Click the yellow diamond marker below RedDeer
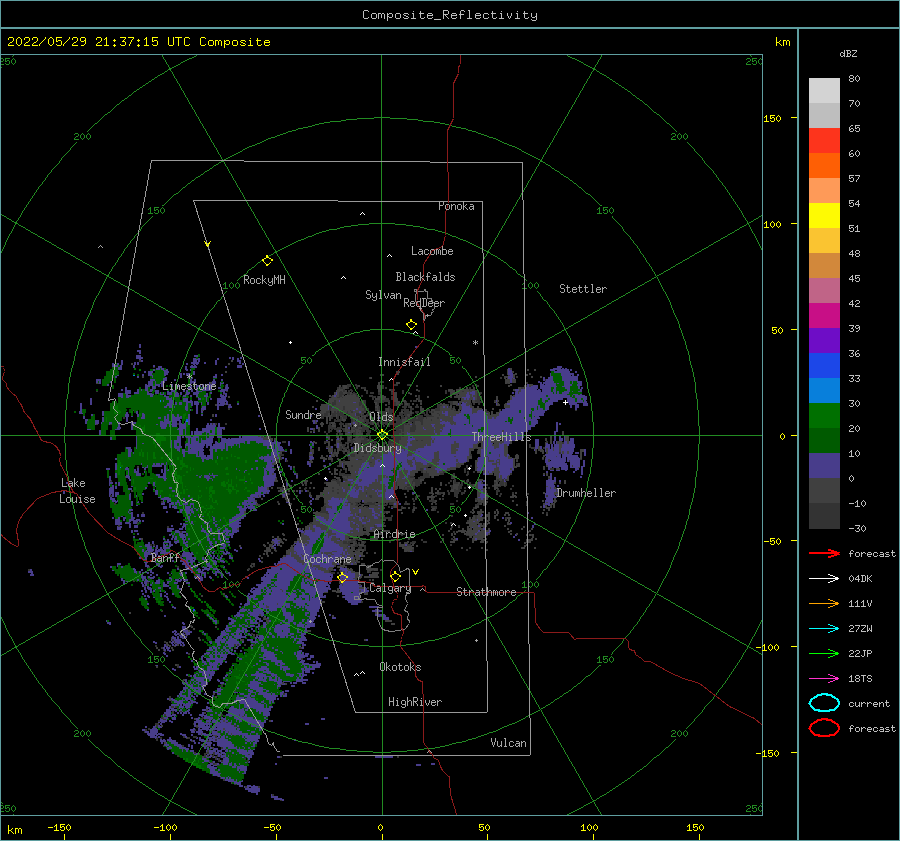The width and height of the screenshot is (900, 841). coord(411,325)
